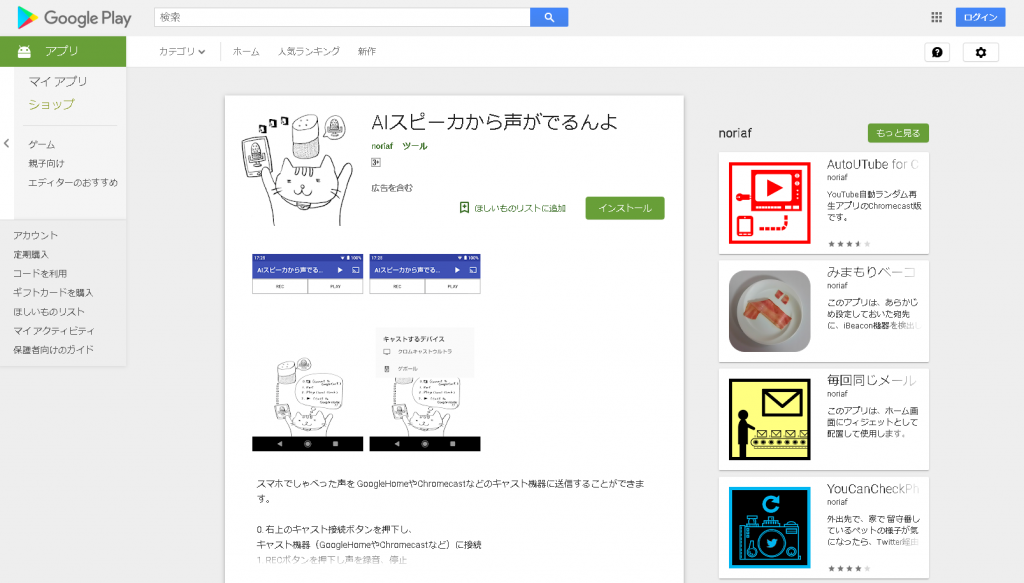The width and height of the screenshot is (1024, 583).
Task: Open the 人気ランキング tab
Action: pyautogui.click(x=308, y=52)
